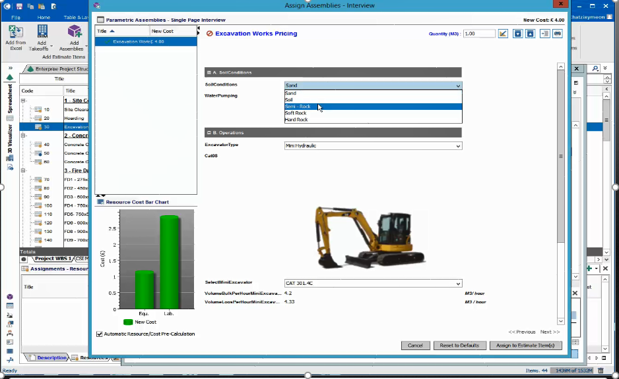This screenshot has height=379, width=619.
Task: Open the File menu tab
Action: click(16, 17)
